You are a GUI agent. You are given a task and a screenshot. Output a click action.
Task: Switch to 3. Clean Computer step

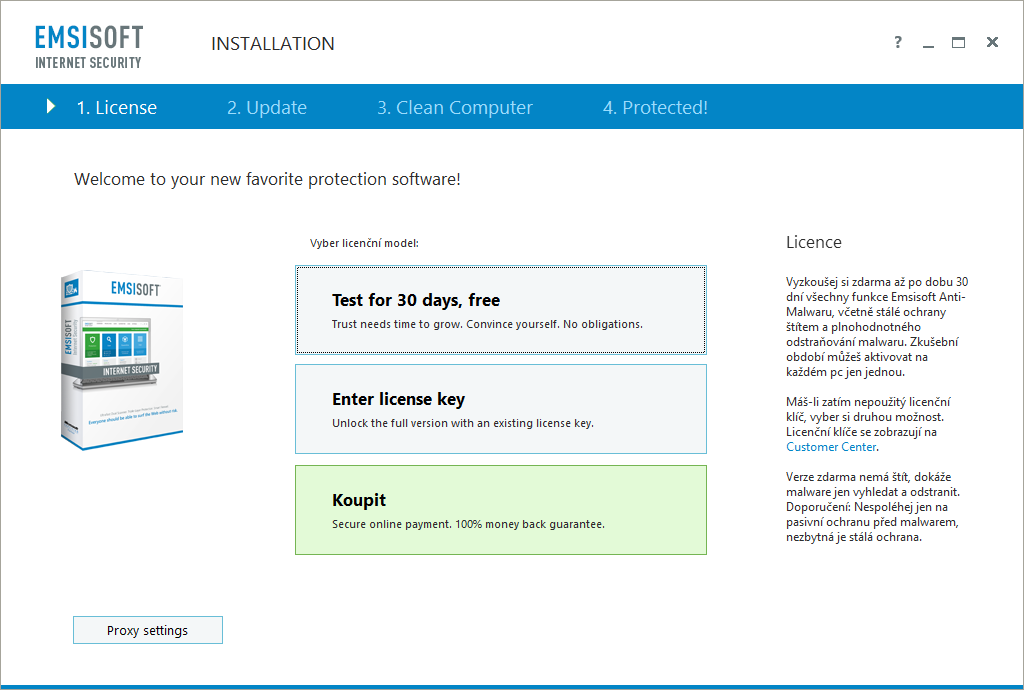[454, 108]
